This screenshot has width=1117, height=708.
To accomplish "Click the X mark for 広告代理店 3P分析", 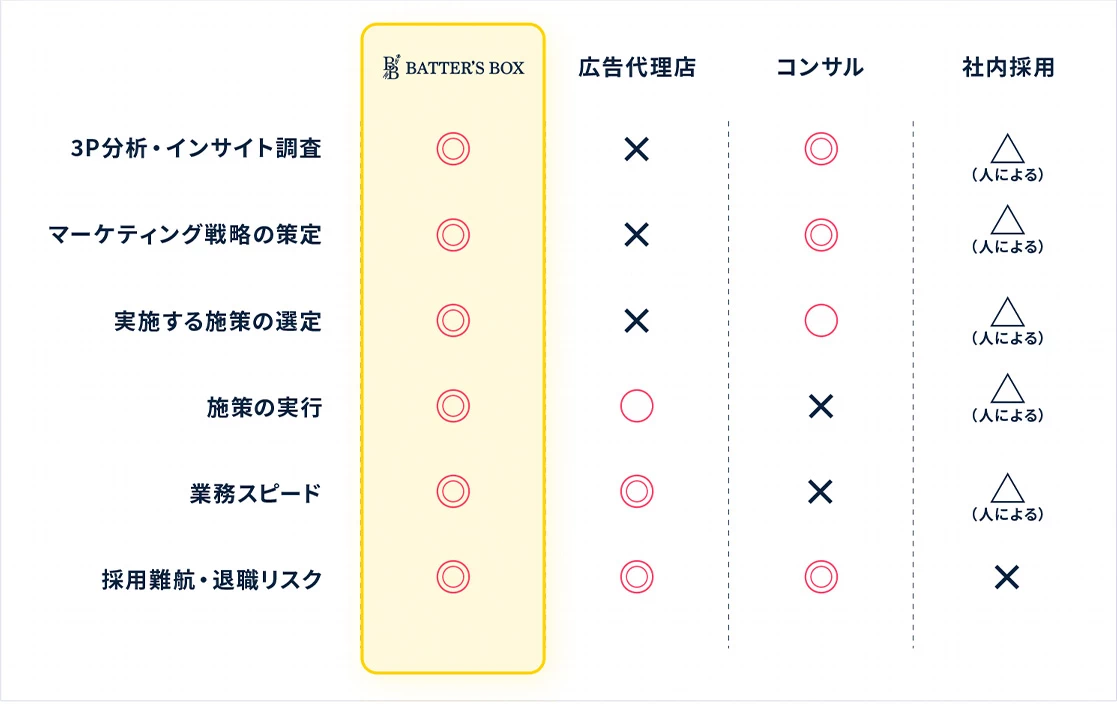I will [x=636, y=150].
